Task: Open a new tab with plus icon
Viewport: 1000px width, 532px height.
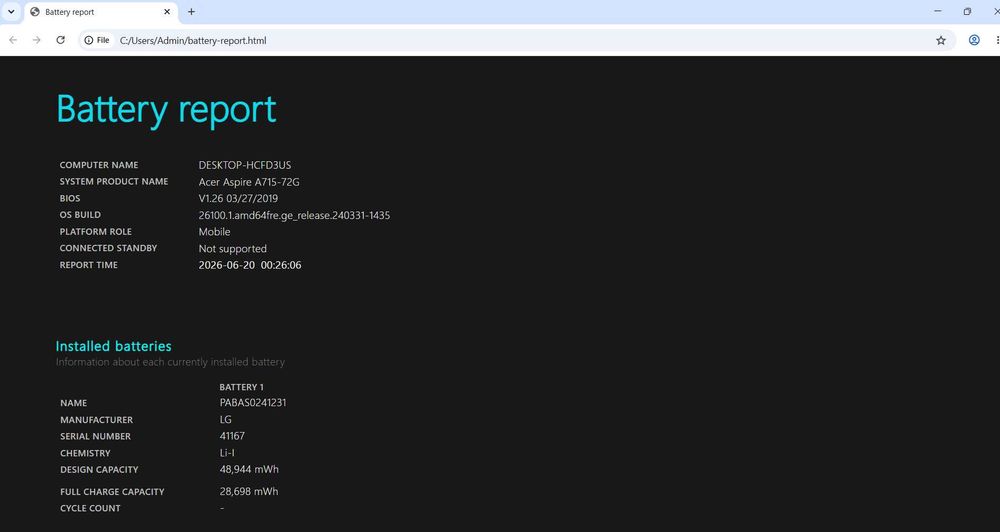Action: (x=191, y=11)
